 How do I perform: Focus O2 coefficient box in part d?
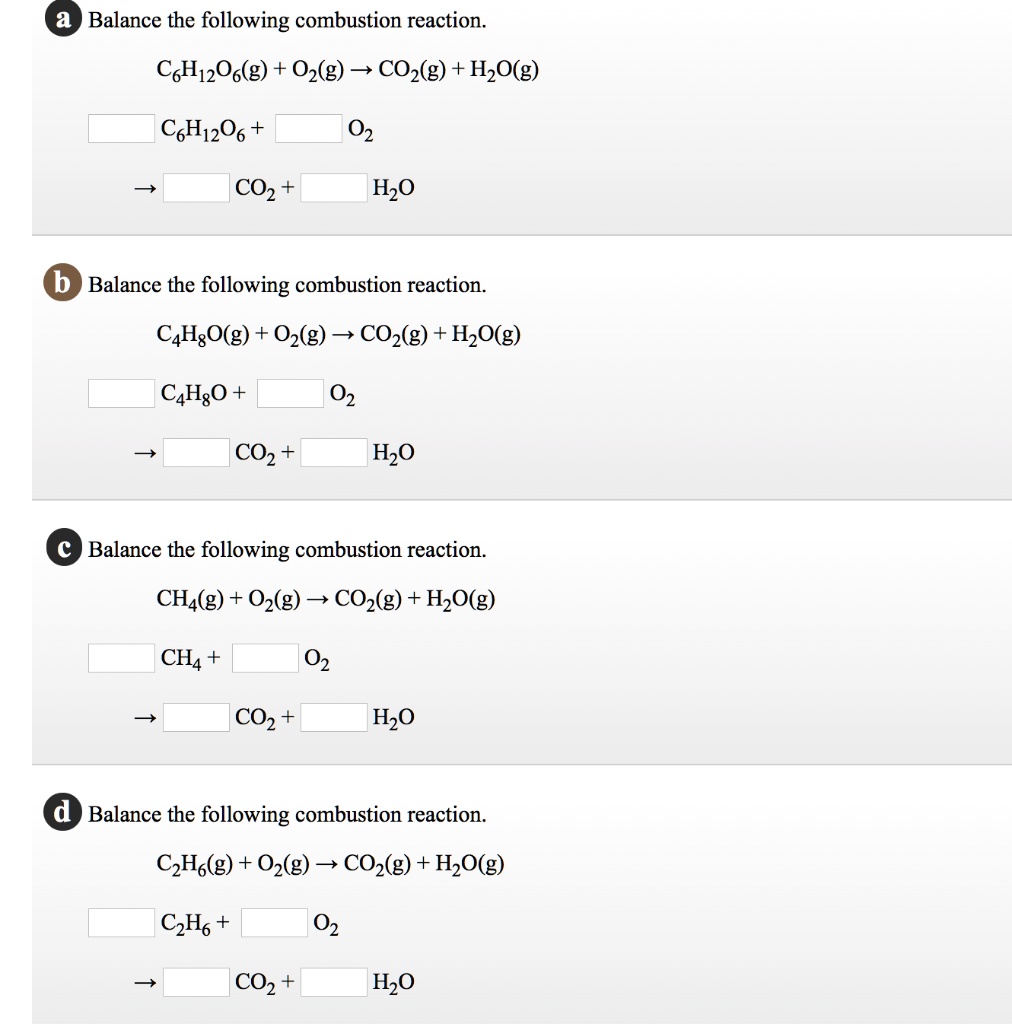point(274,923)
